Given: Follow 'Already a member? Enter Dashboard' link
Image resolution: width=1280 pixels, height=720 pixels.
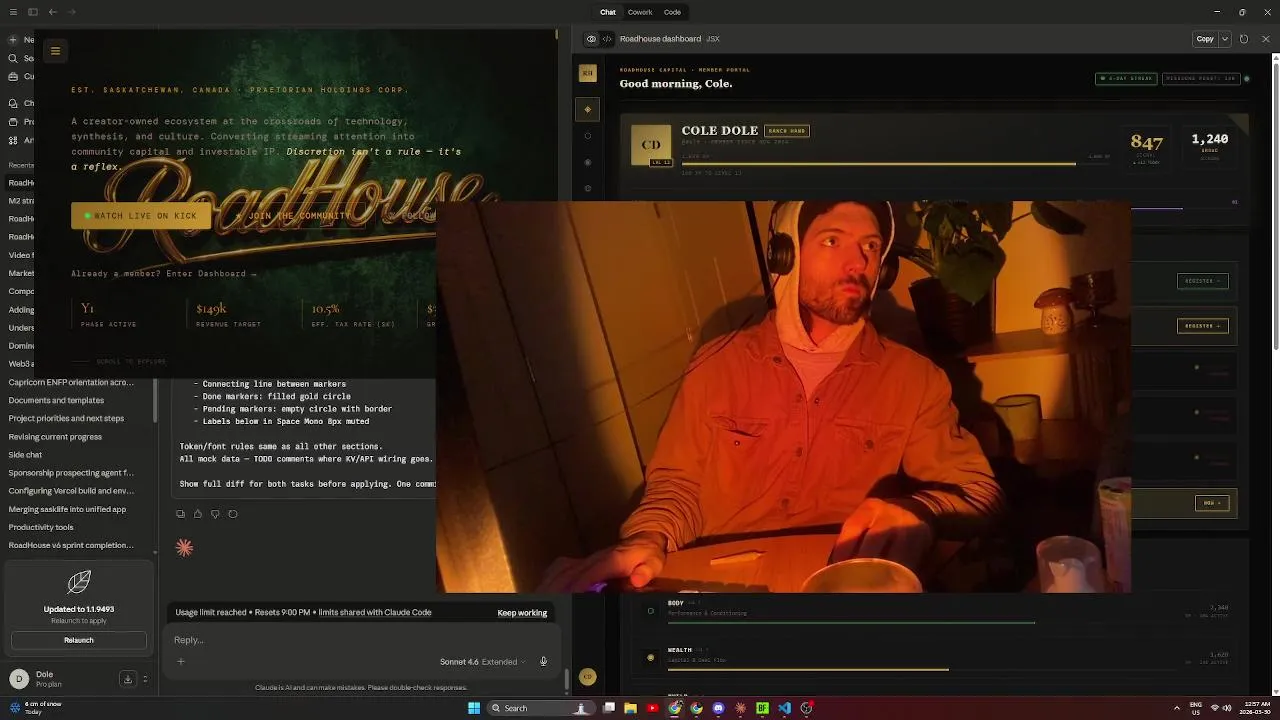Looking at the screenshot, I should point(164,274).
